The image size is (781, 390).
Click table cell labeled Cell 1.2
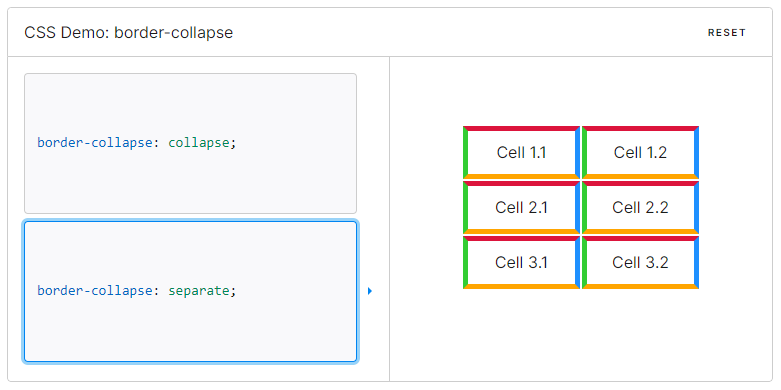pyautogui.click(x=640, y=152)
